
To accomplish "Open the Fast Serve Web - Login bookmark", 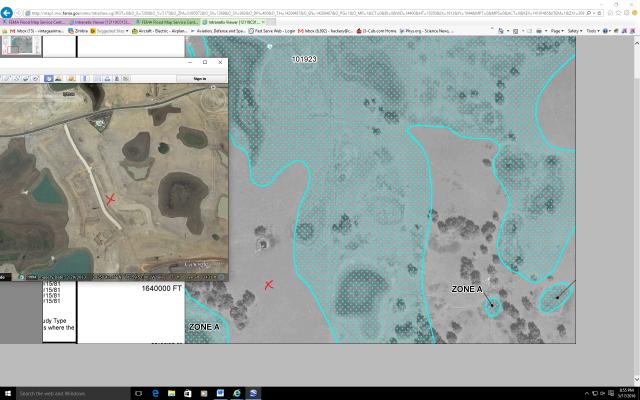I will [272, 31].
